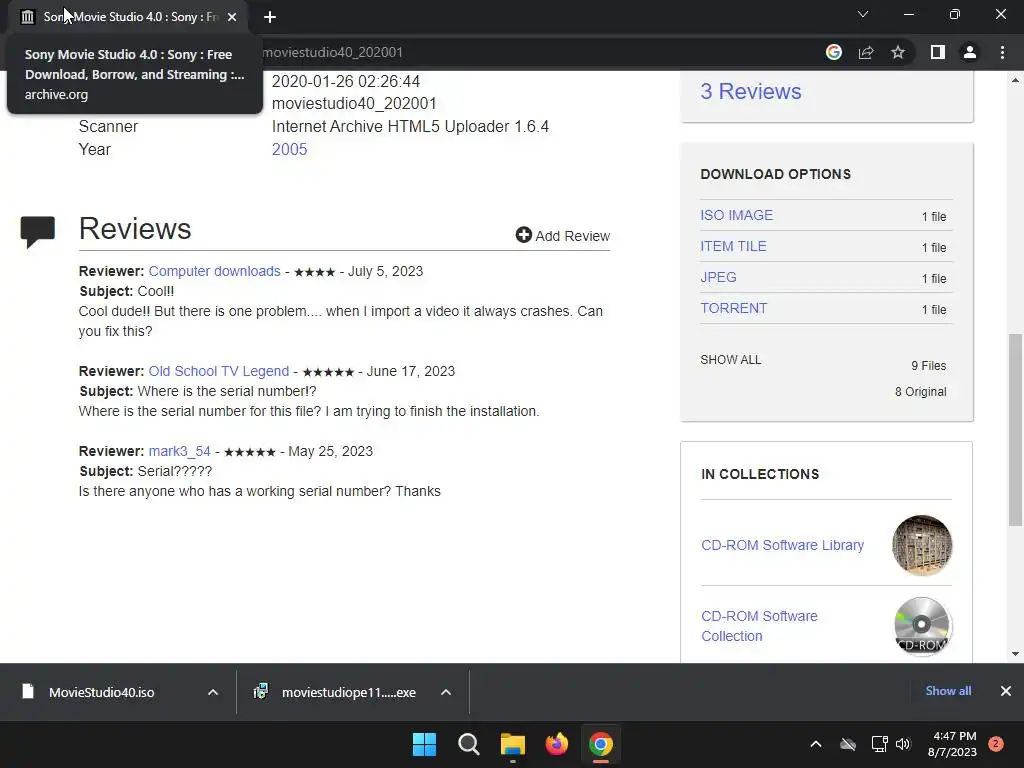Image resolution: width=1024 pixels, height=768 pixels.
Task: Open the Windows Start menu
Action: point(424,744)
